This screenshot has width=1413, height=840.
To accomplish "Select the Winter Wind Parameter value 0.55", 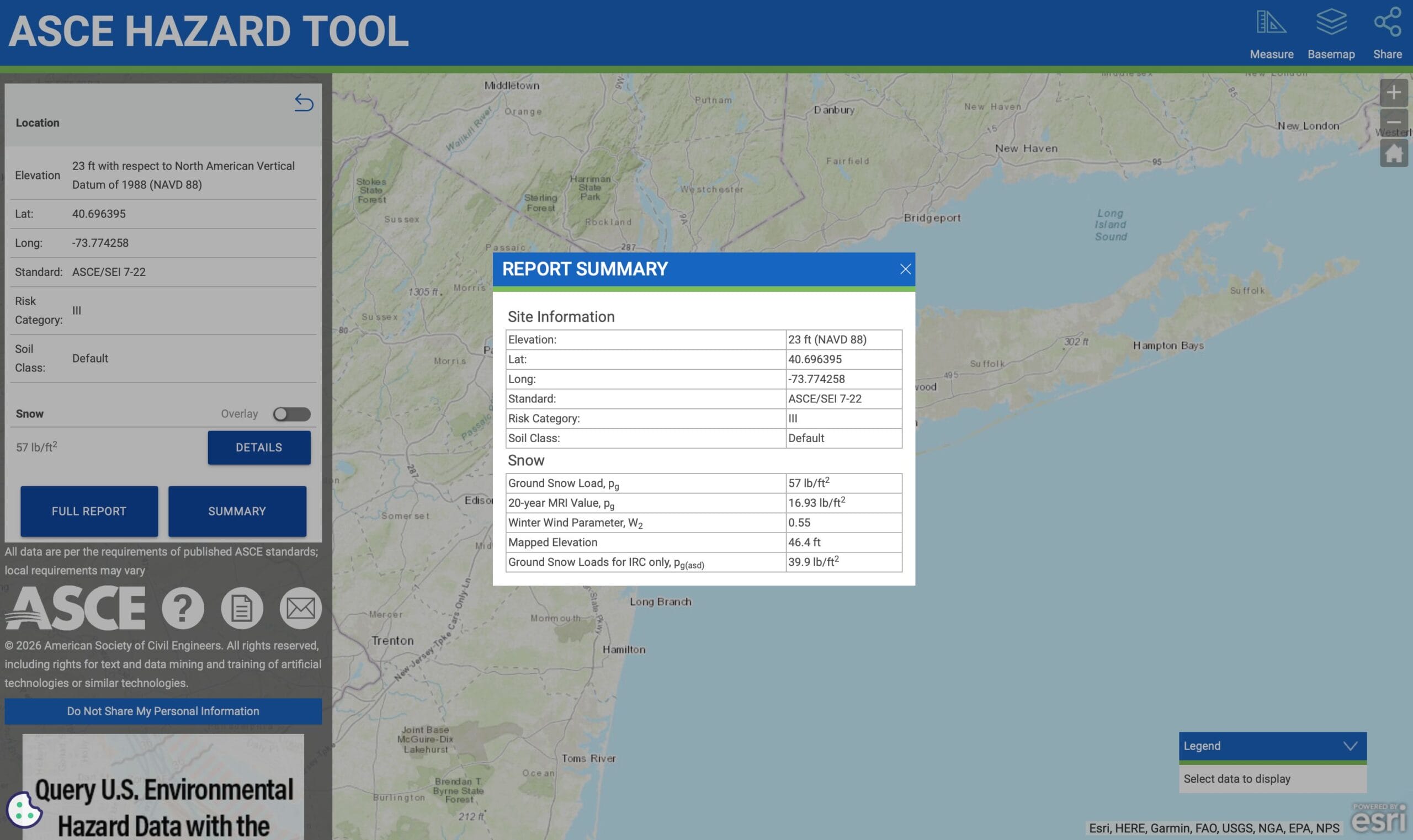I will [x=843, y=523].
